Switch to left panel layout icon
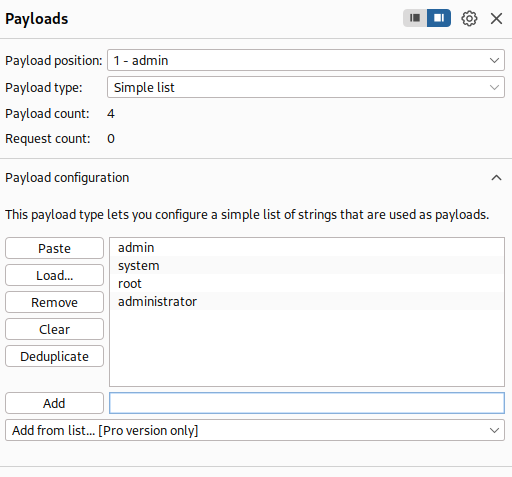Viewport: 512px width, 477px height. pyautogui.click(x=415, y=18)
